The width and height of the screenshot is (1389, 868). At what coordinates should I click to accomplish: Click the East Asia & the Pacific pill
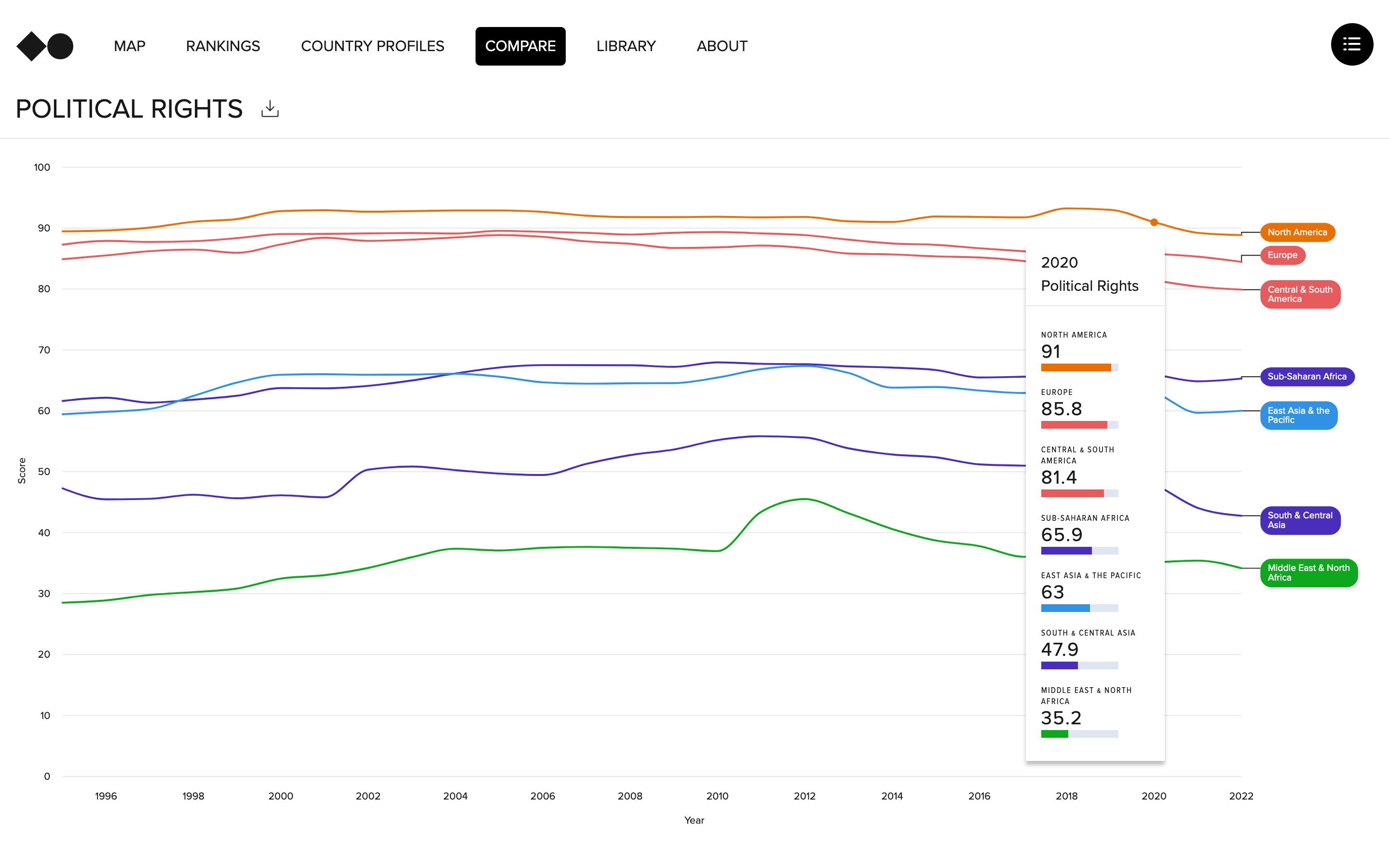point(1298,416)
